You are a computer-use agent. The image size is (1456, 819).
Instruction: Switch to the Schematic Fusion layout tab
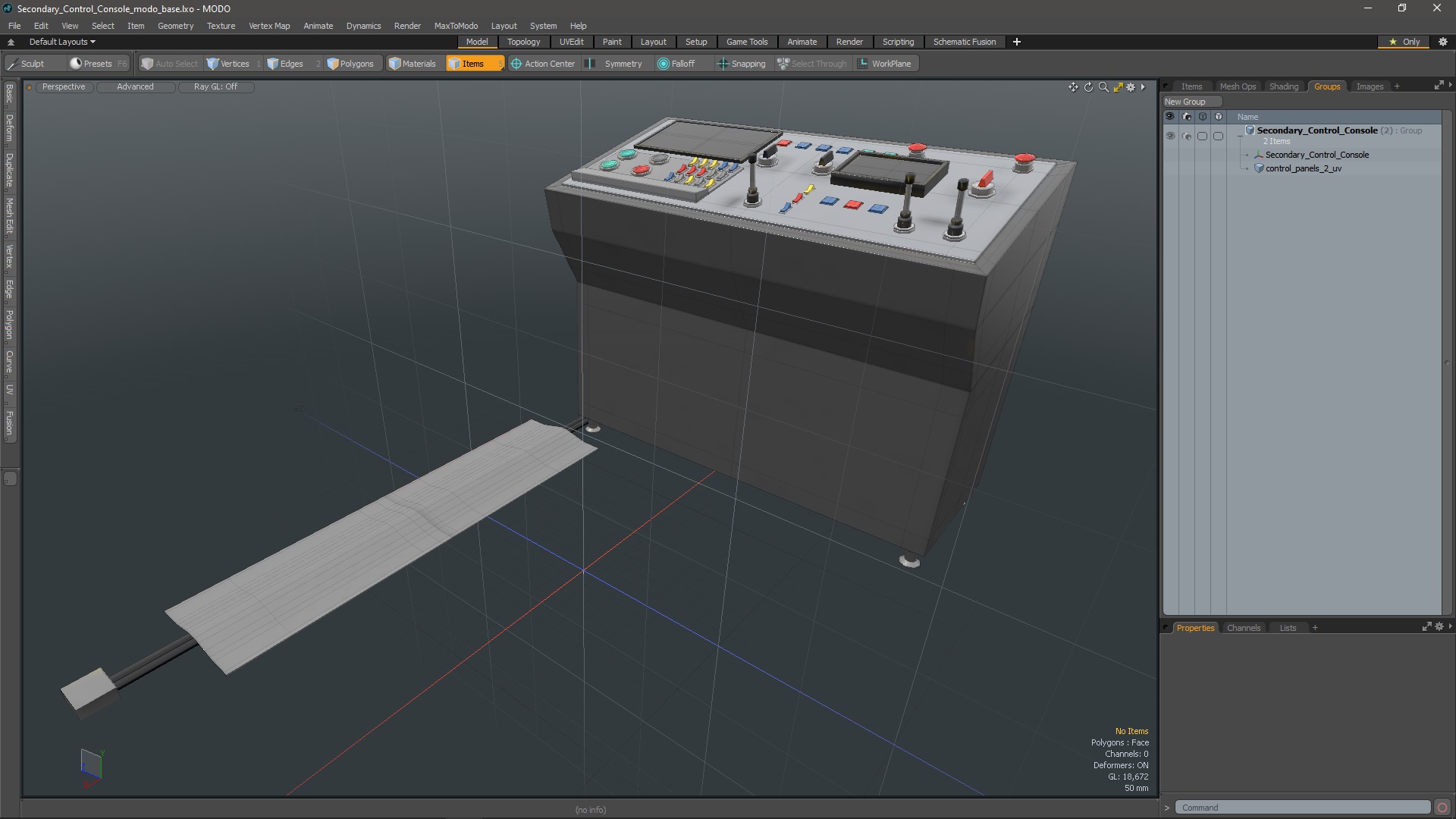(x=964, y=42)
